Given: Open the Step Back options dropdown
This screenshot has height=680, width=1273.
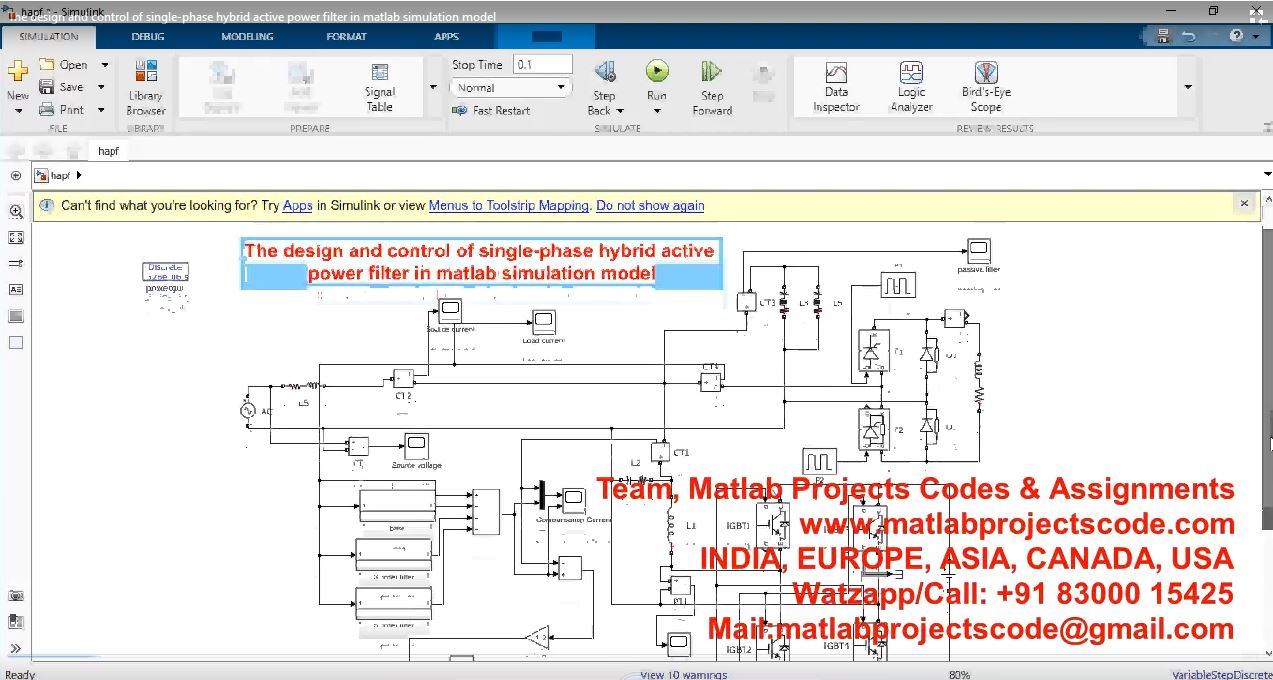Looking at the screenshot, I should click(x=620, y=111).
